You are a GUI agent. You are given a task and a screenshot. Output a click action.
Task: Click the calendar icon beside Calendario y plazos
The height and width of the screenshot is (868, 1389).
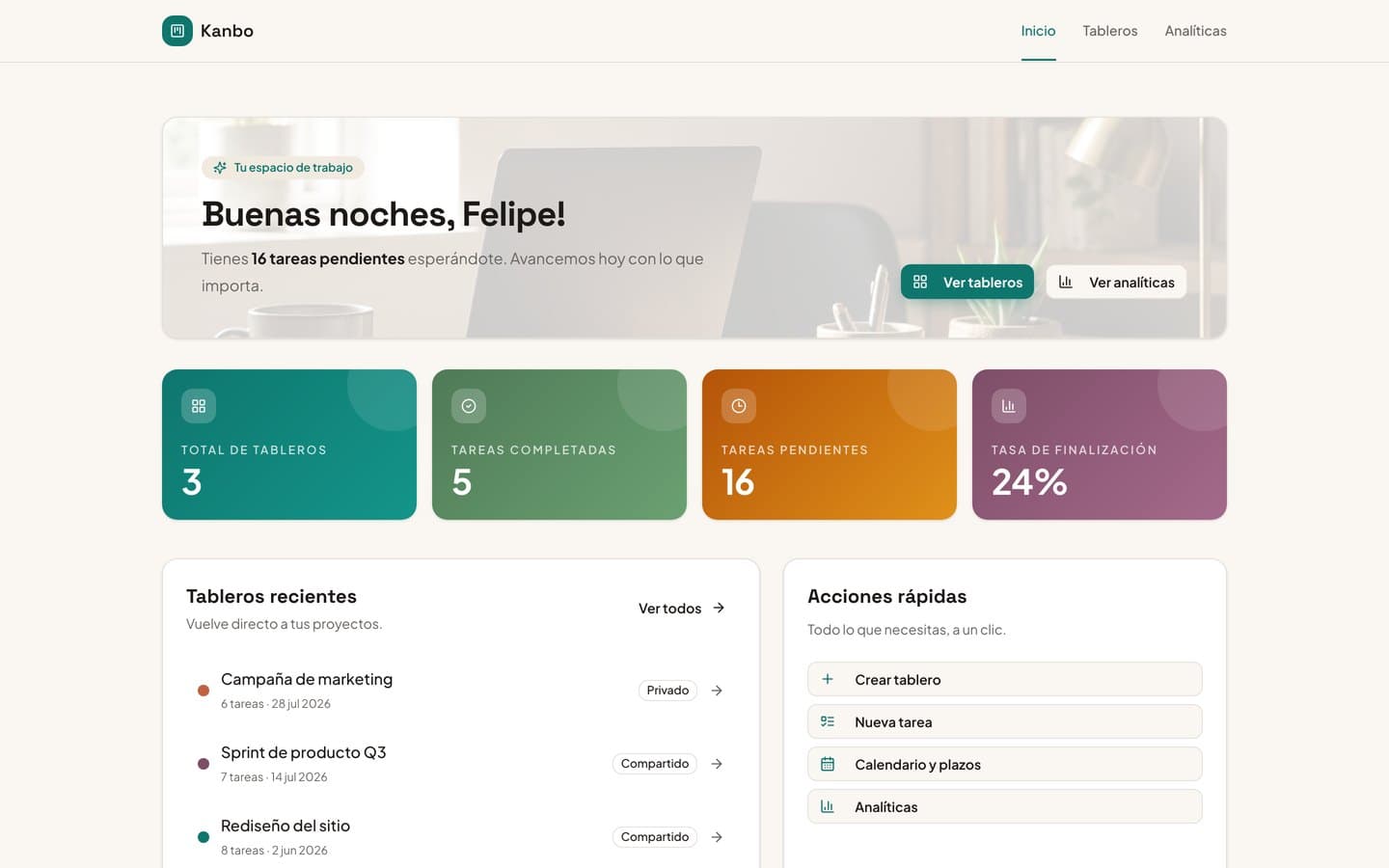tap(828, 764)
